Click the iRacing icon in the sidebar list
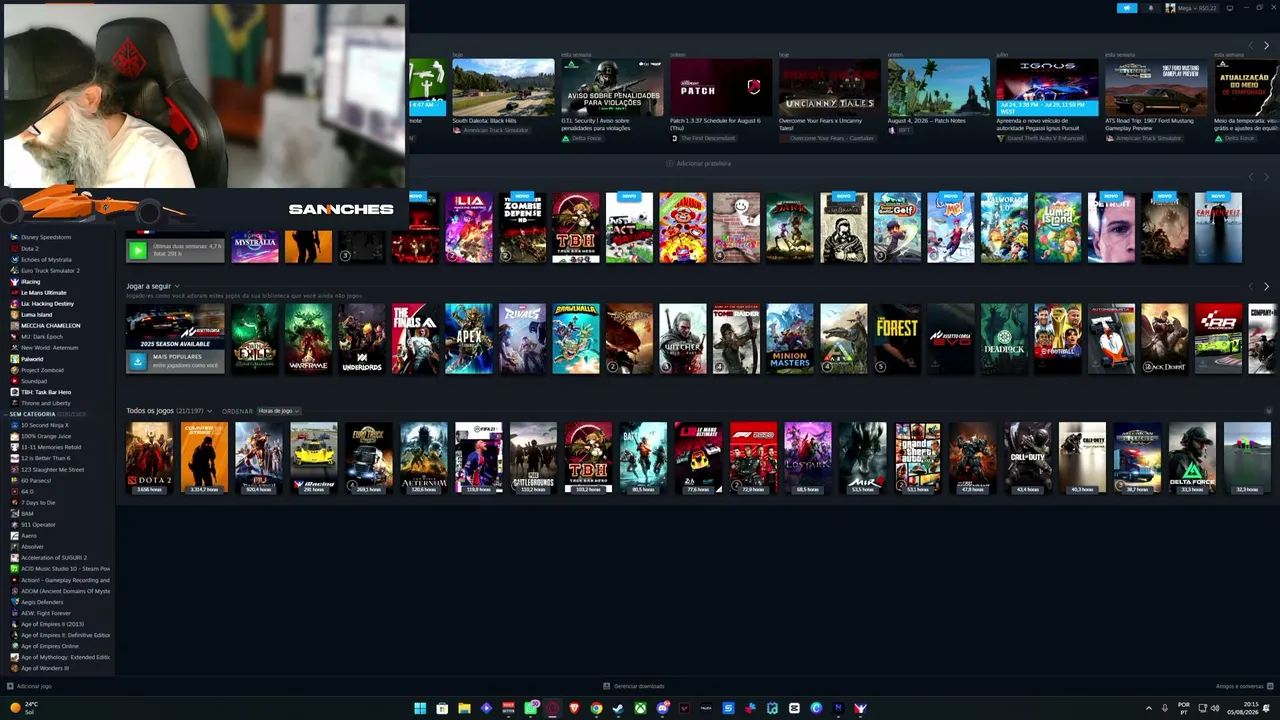This screenshot has height=720, width=1280. [x=14, y=282]
